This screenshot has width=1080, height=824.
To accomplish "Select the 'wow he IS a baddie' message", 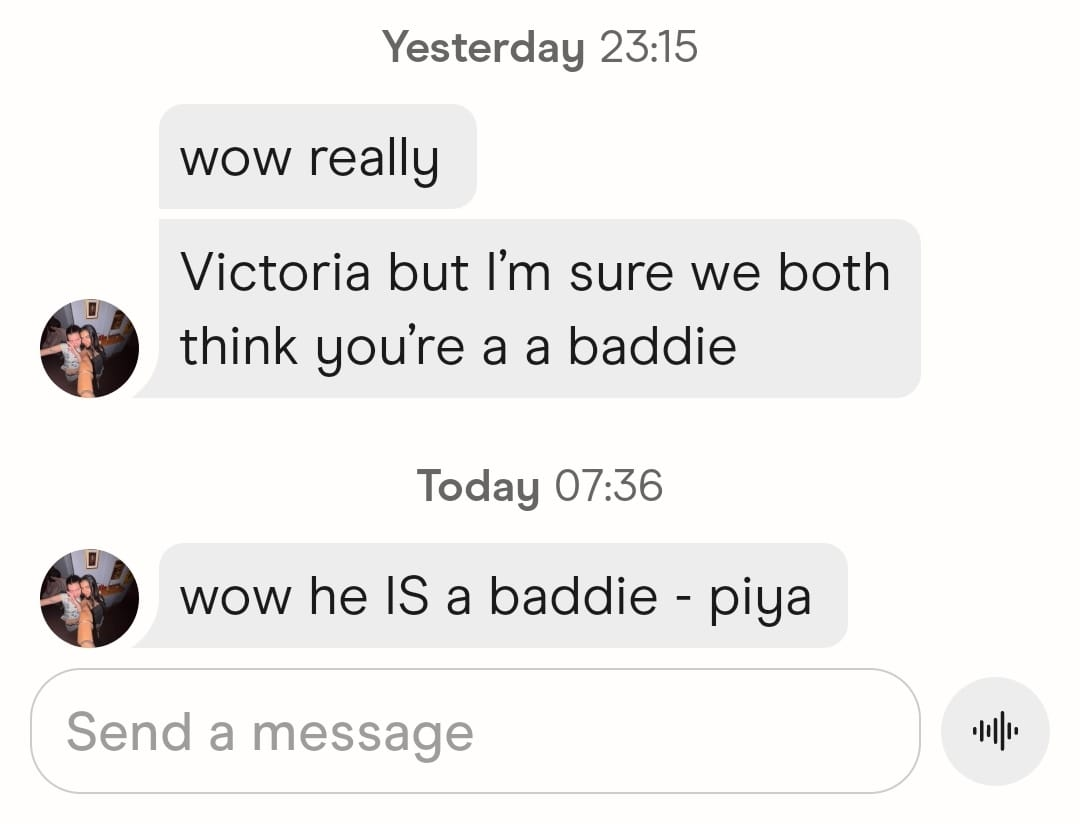I will [503, 595].
